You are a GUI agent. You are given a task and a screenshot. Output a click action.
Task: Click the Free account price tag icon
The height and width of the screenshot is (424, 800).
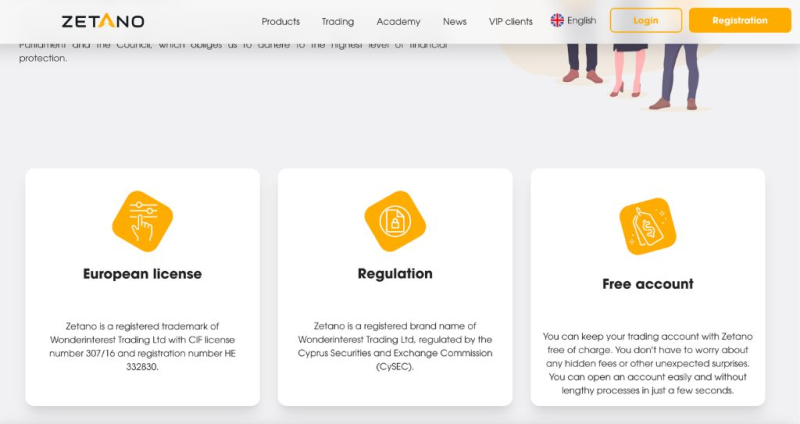coord(647,226)
